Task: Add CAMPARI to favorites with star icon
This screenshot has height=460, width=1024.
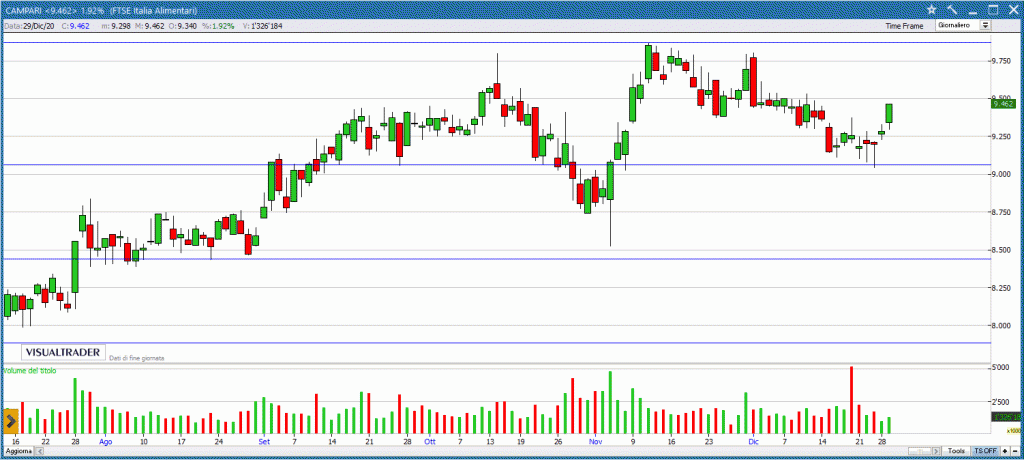Action: 931,9
